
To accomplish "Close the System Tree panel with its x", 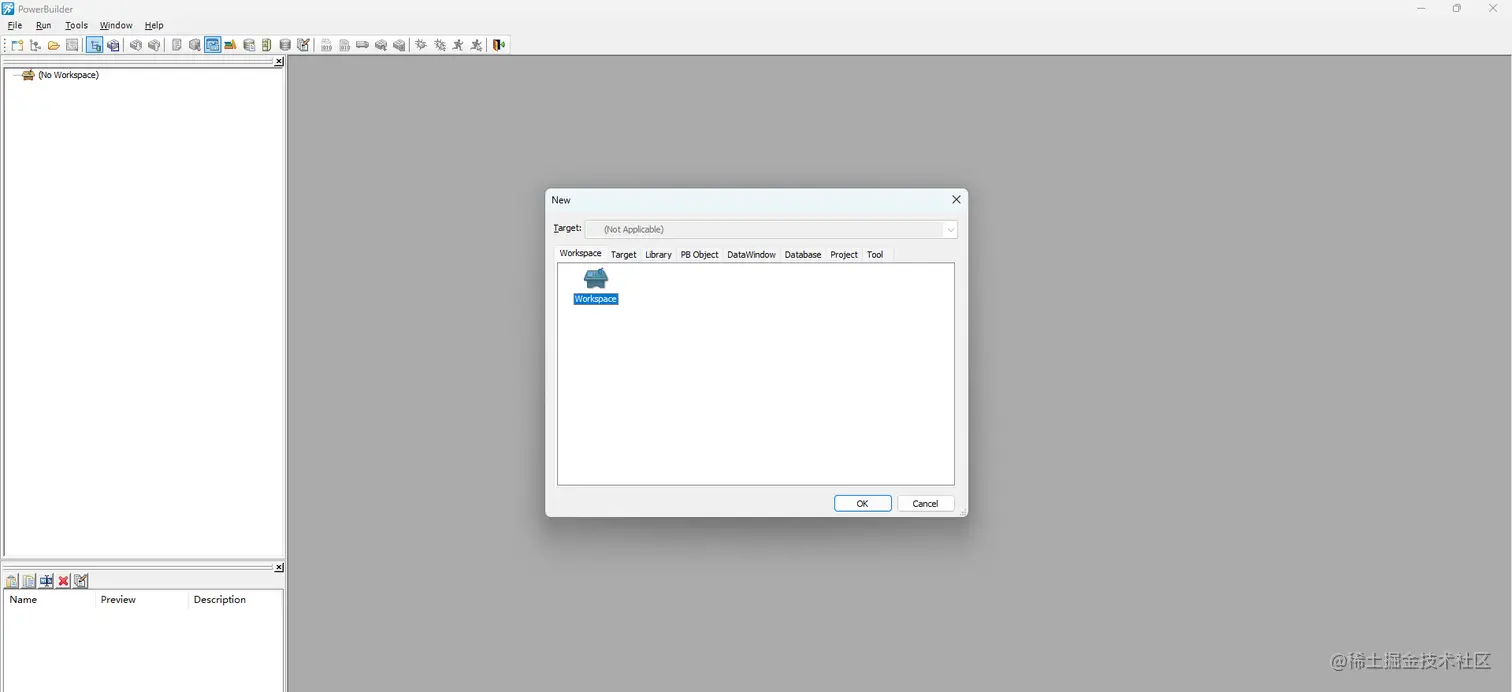I will pos(279,62).
